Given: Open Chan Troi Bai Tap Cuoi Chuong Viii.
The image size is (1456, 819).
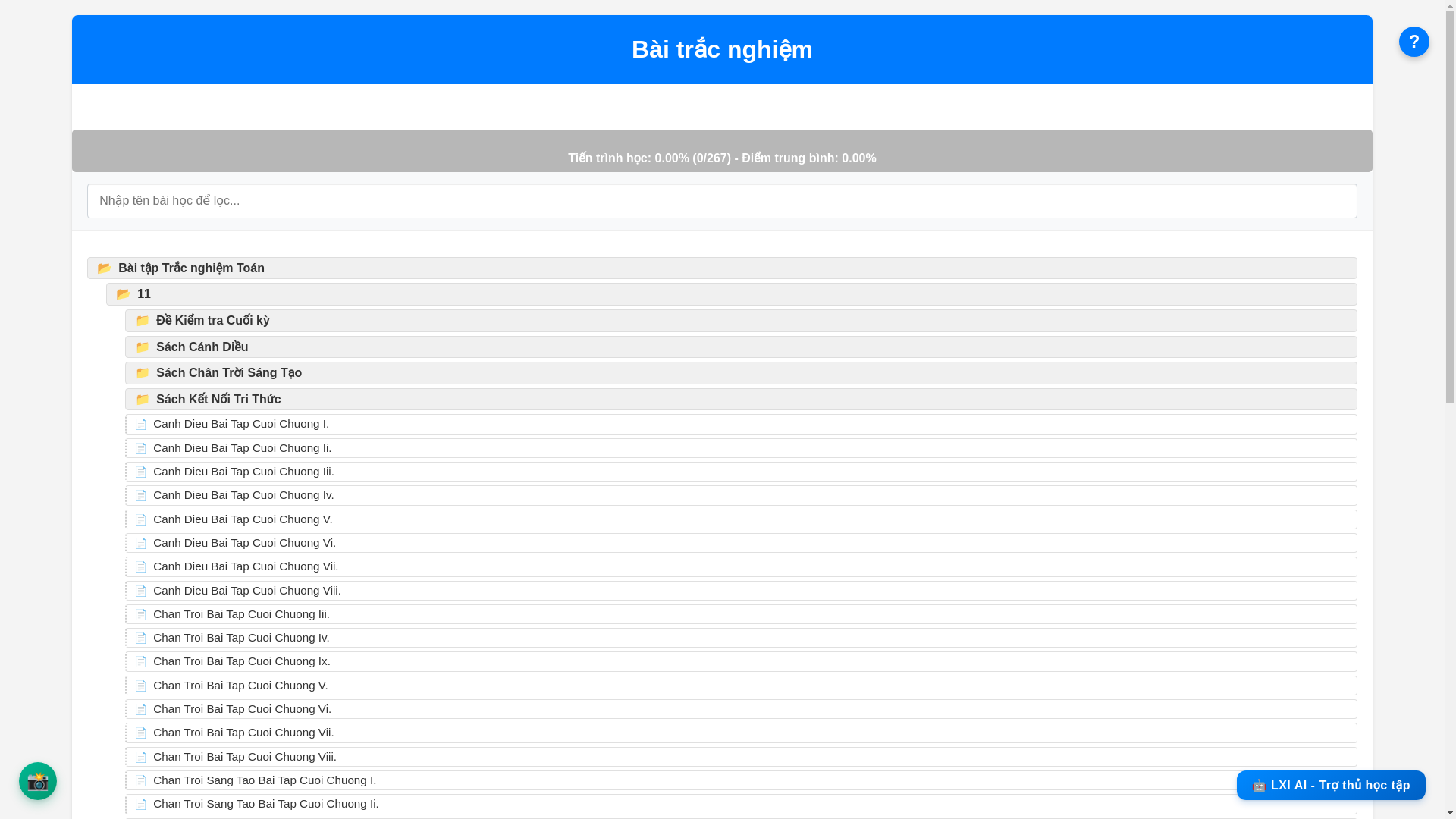Looking at the screenshot, I should tap(741, 757).
